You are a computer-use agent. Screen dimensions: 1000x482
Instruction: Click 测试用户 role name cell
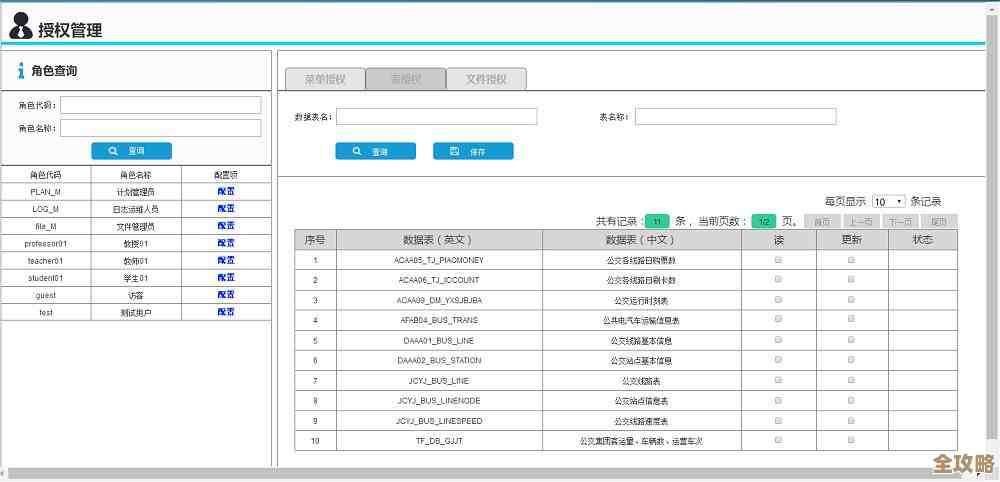click(x=136, y=312)
